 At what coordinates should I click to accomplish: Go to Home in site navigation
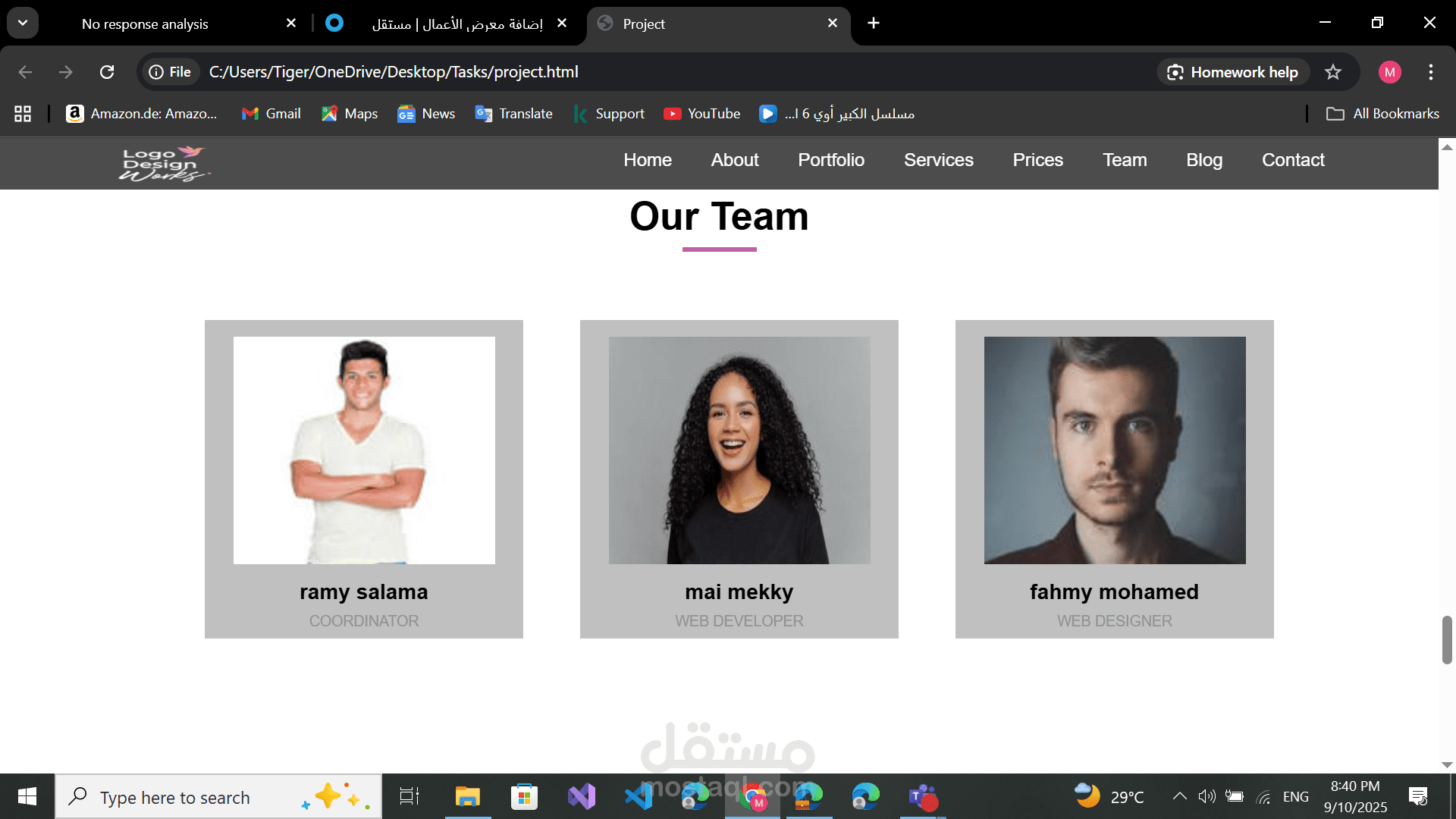pos(648,160)
